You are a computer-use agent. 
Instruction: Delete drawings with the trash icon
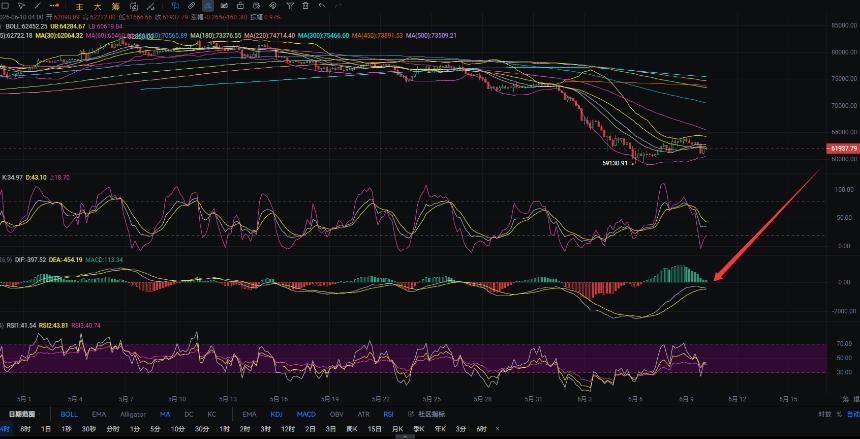305,6
